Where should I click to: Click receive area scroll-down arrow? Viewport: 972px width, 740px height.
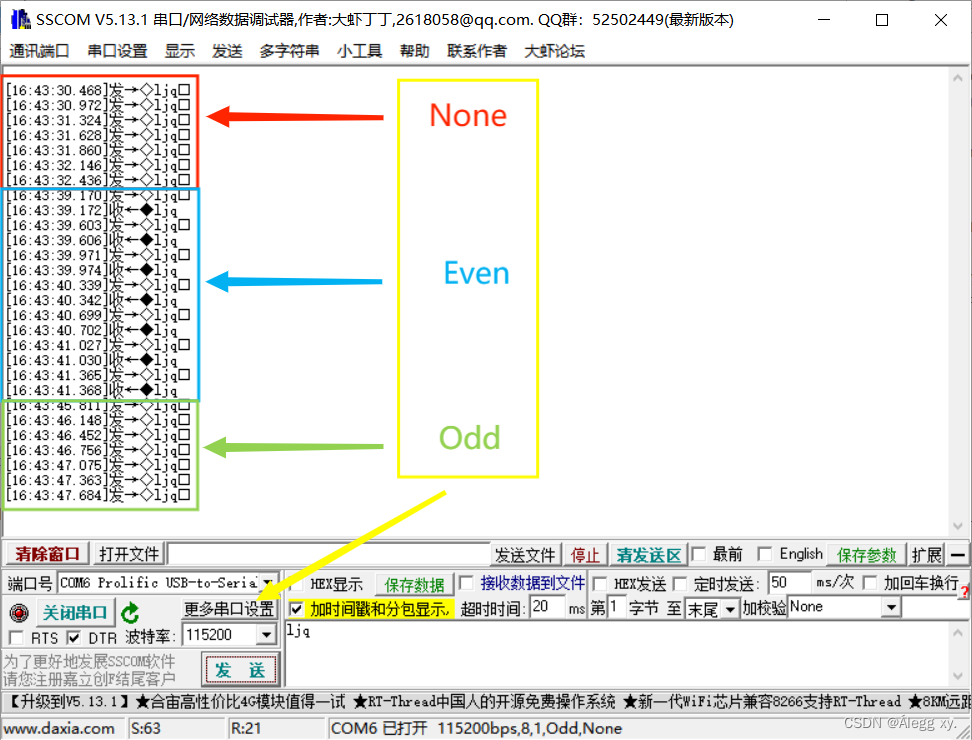(x=958, y=526)
